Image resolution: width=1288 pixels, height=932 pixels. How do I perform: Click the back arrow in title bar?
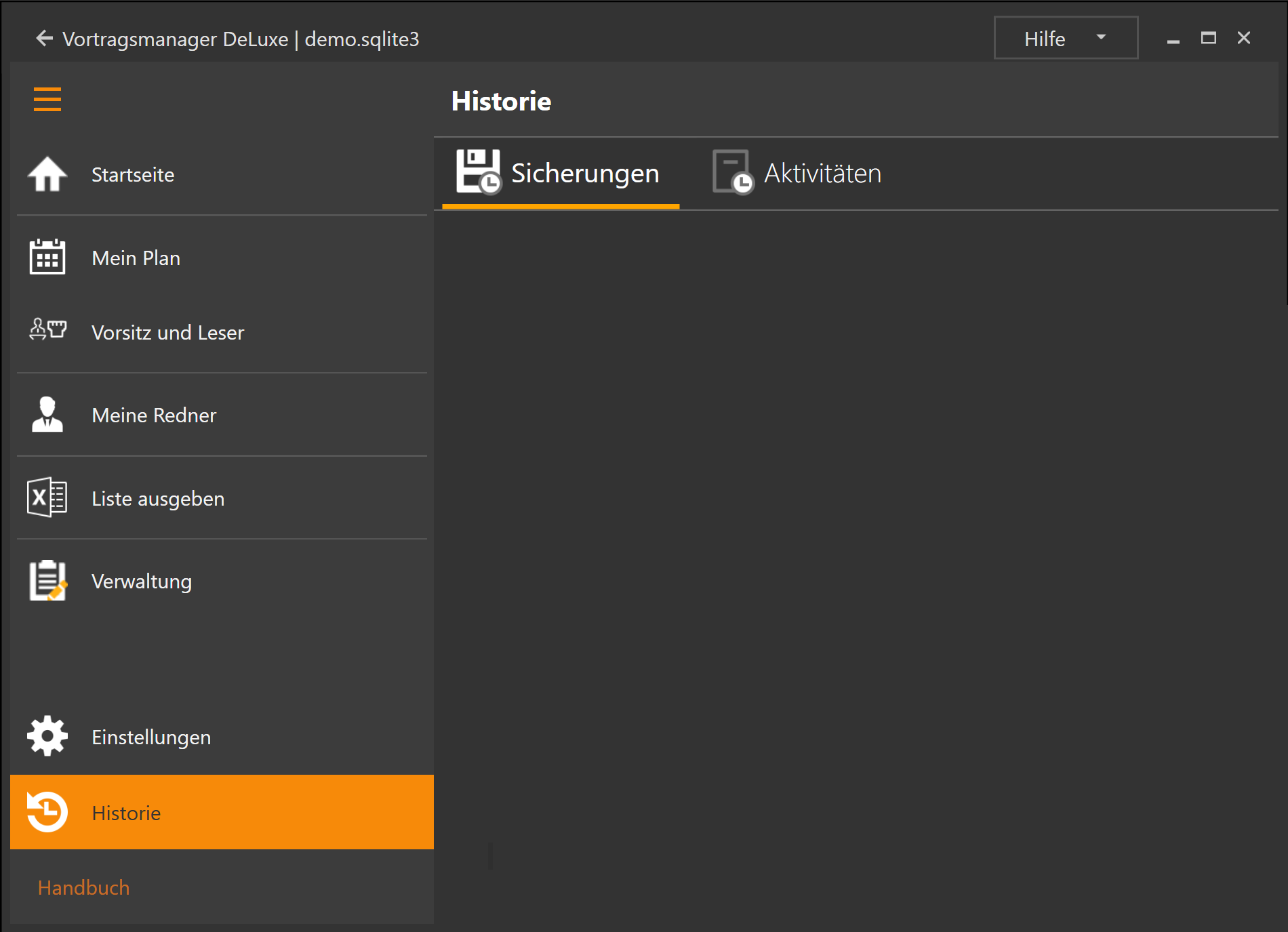click(44, 39)
